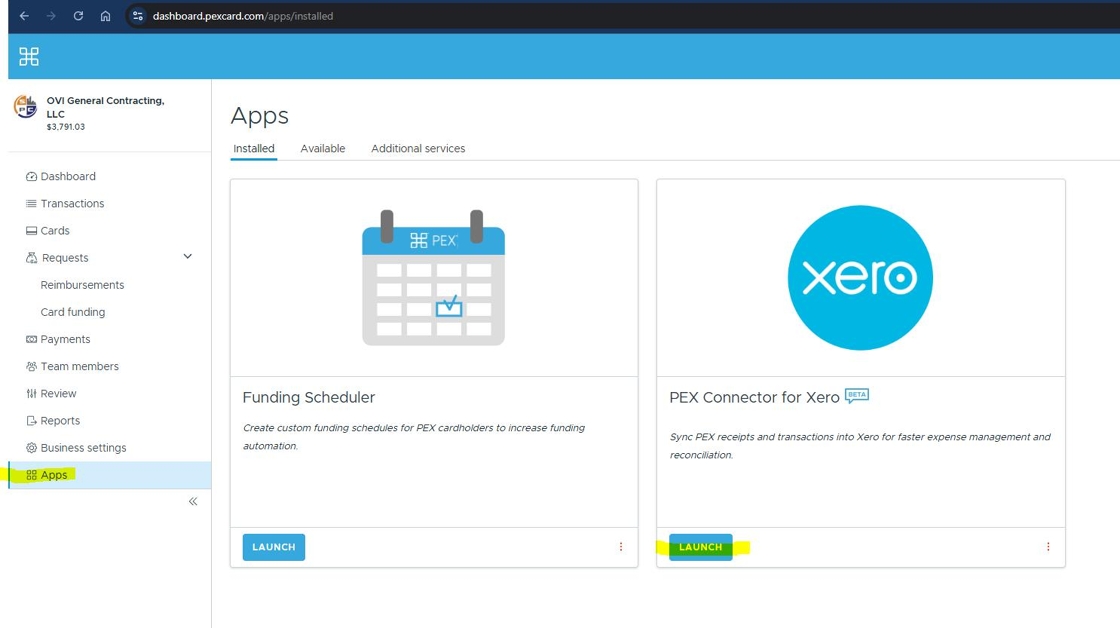The height and width of the screenshot is (628, 1120).
Task: Open the Xero connector card's three-dot menu
Action: tap(1048, 547)
